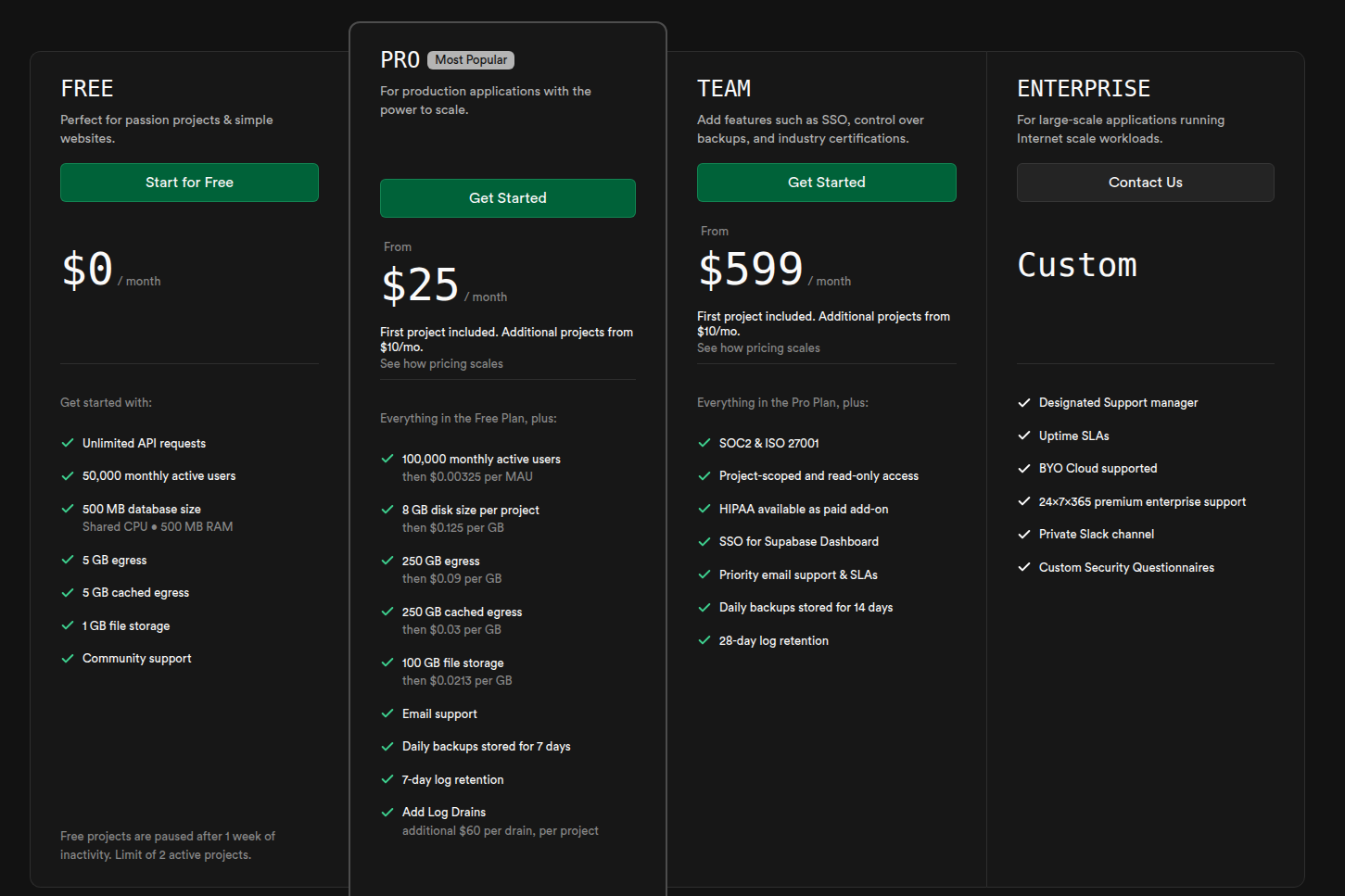Click 'For production applications' description
1345x896 pixels.
pos(486,100)
